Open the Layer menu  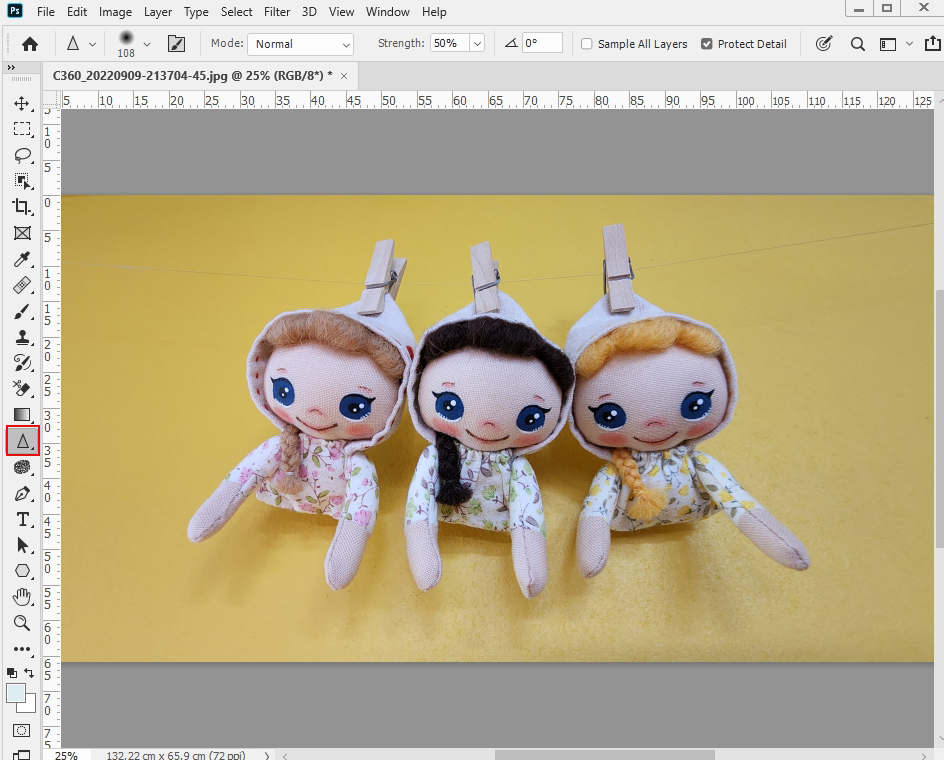(x=158, y=11)
